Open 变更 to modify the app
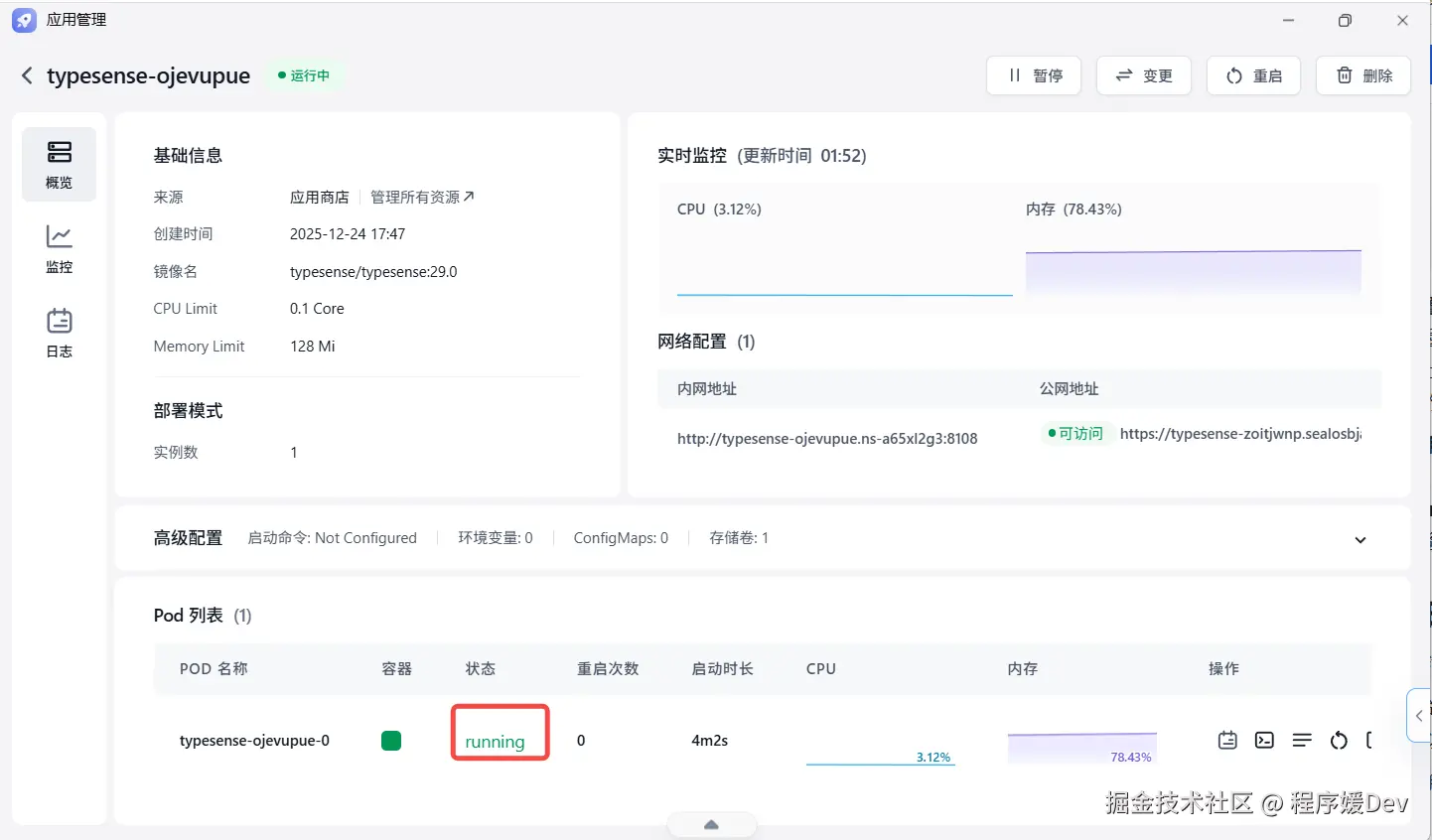The width and height of the screenshot is (1432, 840). point(1144,75)
